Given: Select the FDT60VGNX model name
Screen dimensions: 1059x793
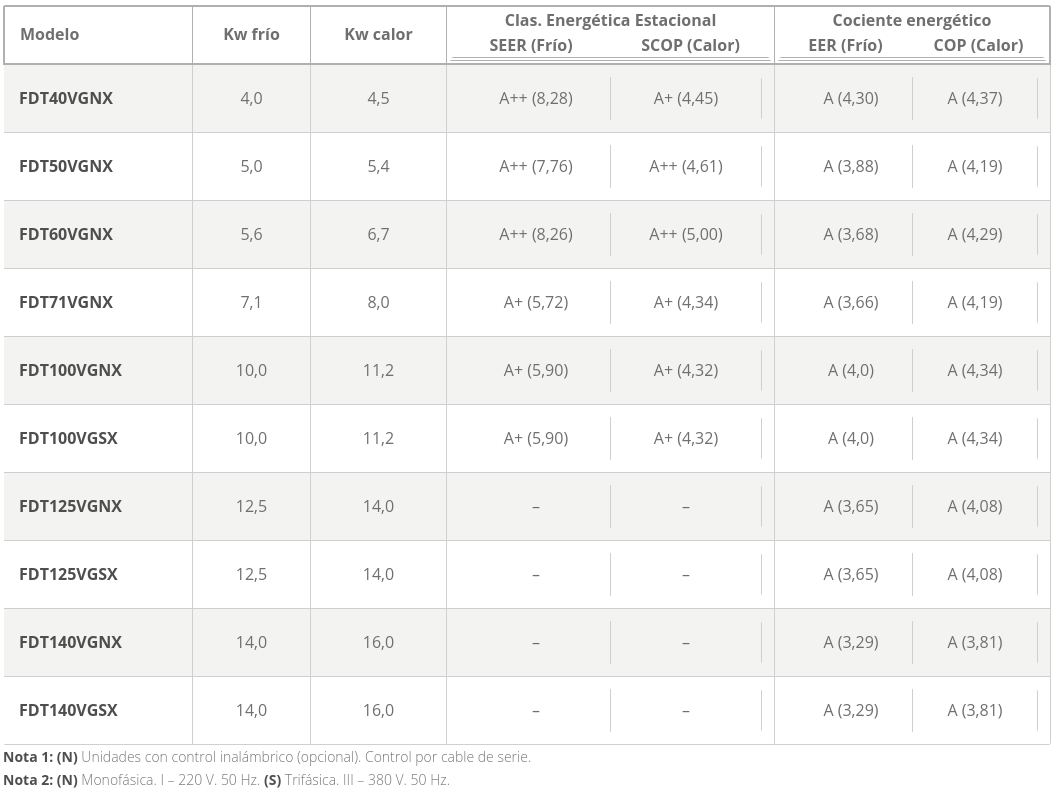Looking at the screenshot, I should tap(66, 234).
